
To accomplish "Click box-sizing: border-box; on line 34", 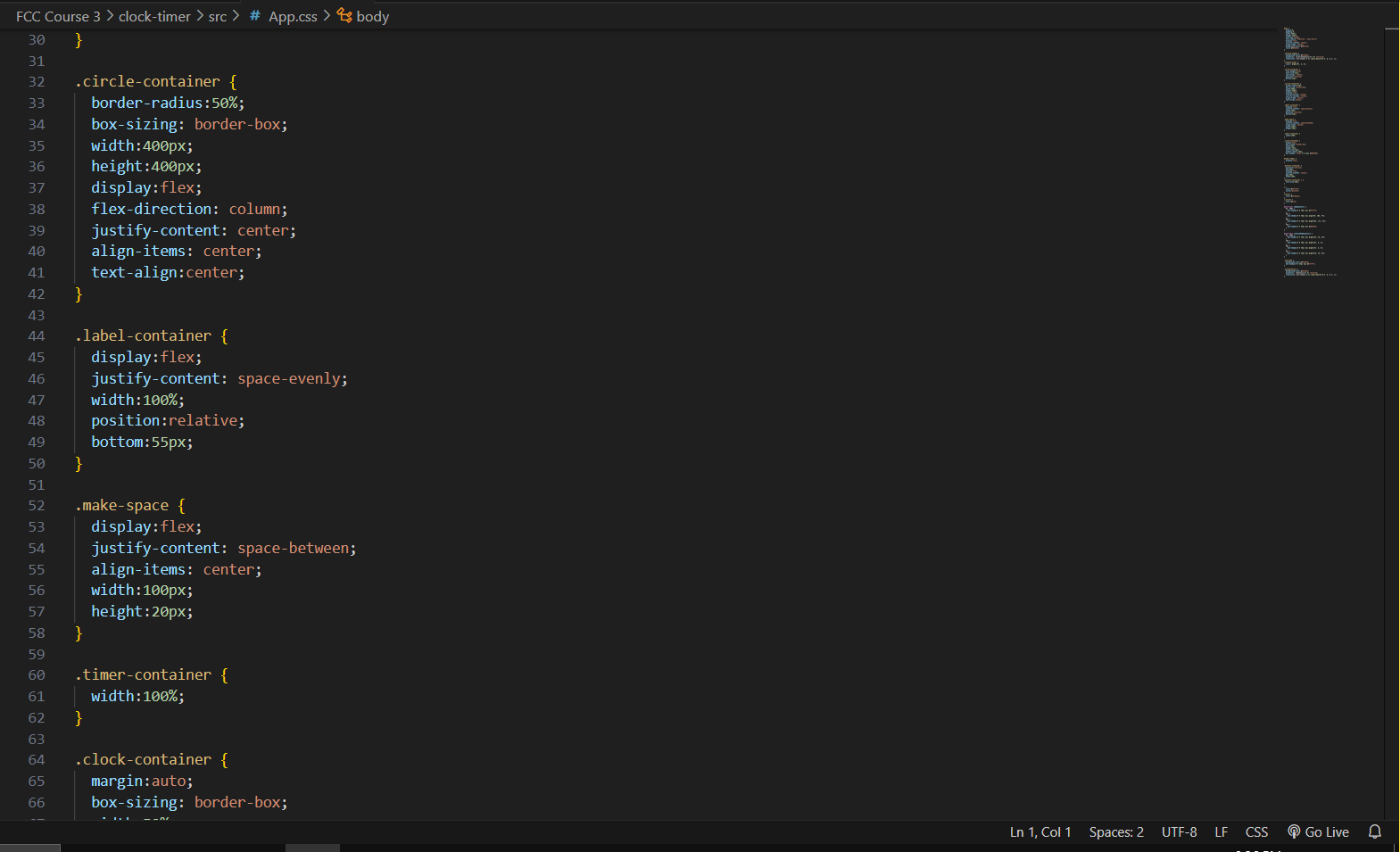I will point(189,124).
